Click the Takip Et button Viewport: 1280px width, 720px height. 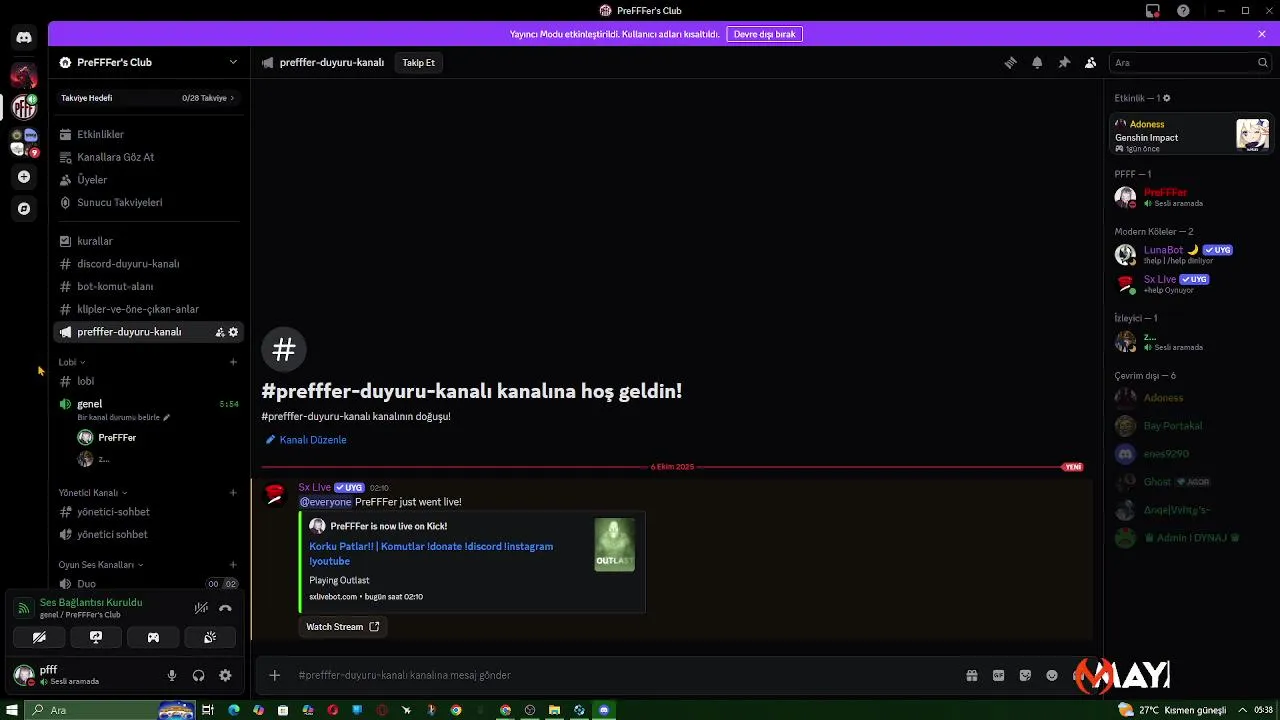tap(418, 62)
